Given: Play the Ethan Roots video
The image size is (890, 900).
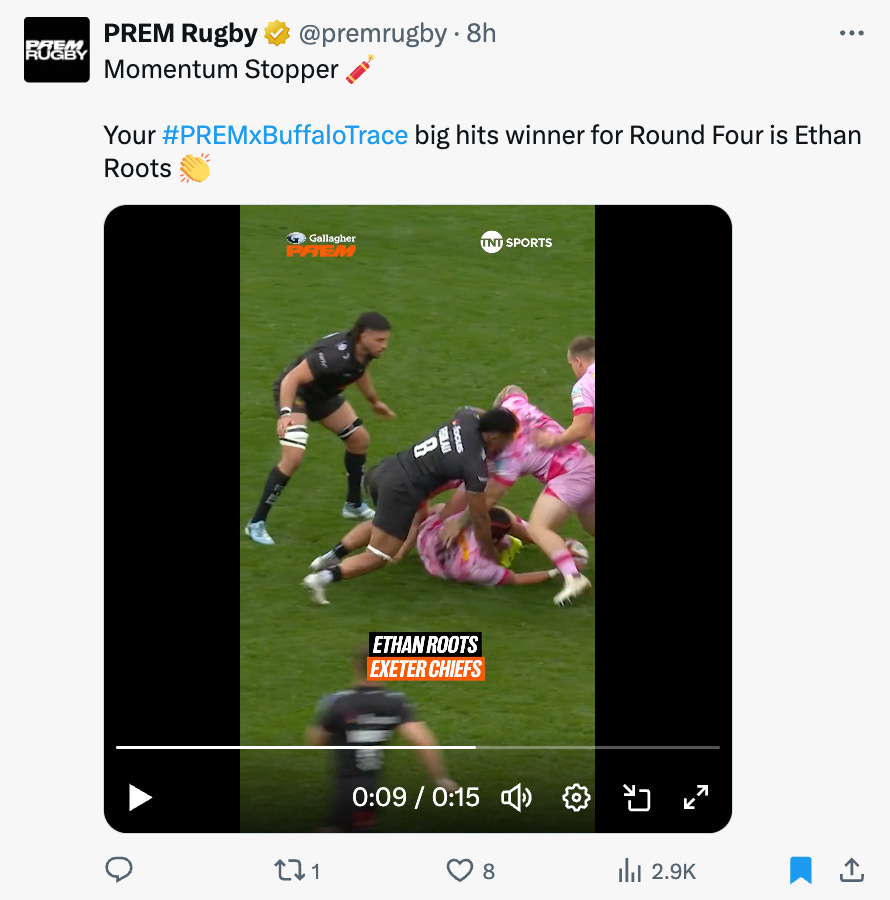Looking at the screenshot, I should coord(139,797).
